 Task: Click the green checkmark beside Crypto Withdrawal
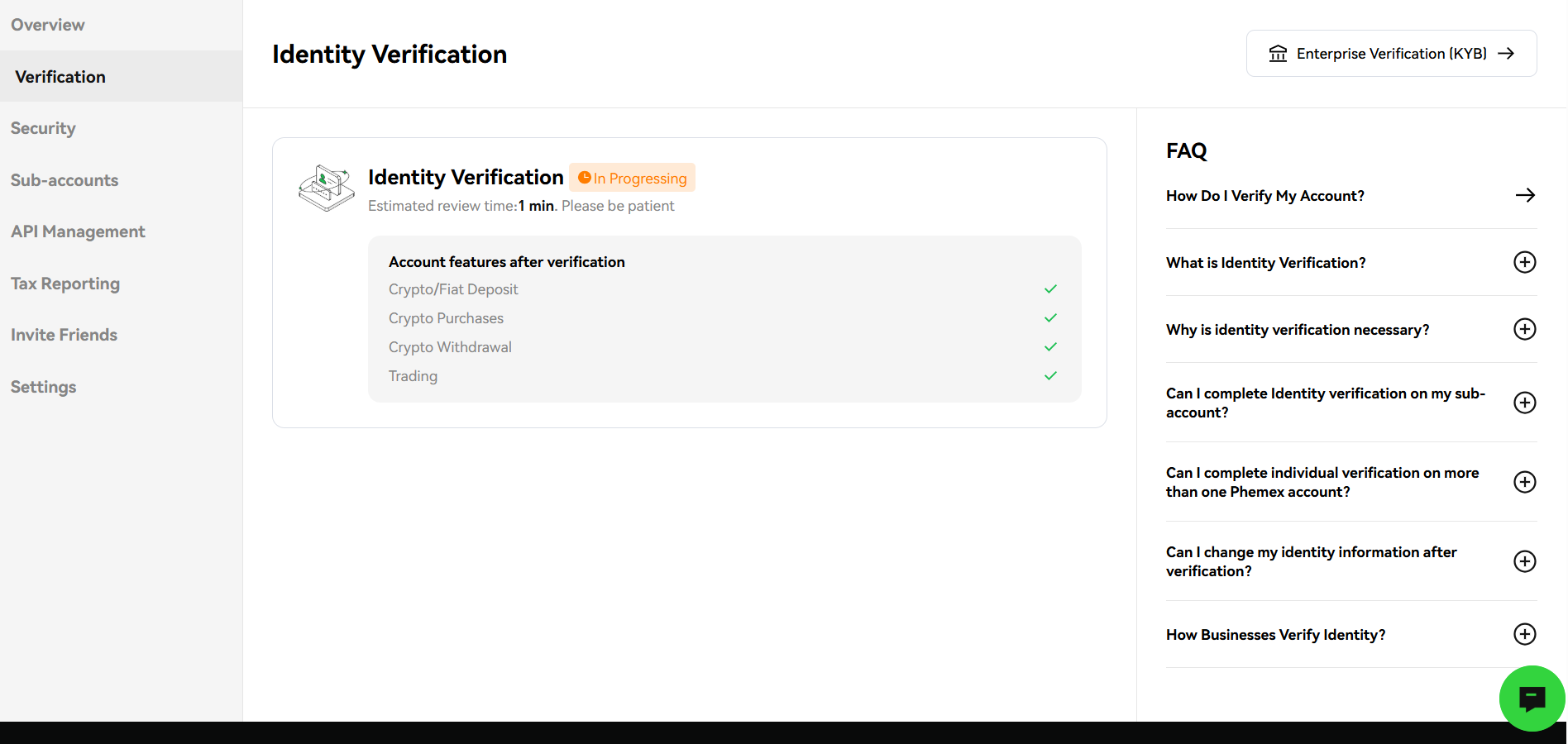coord(1050,346)
